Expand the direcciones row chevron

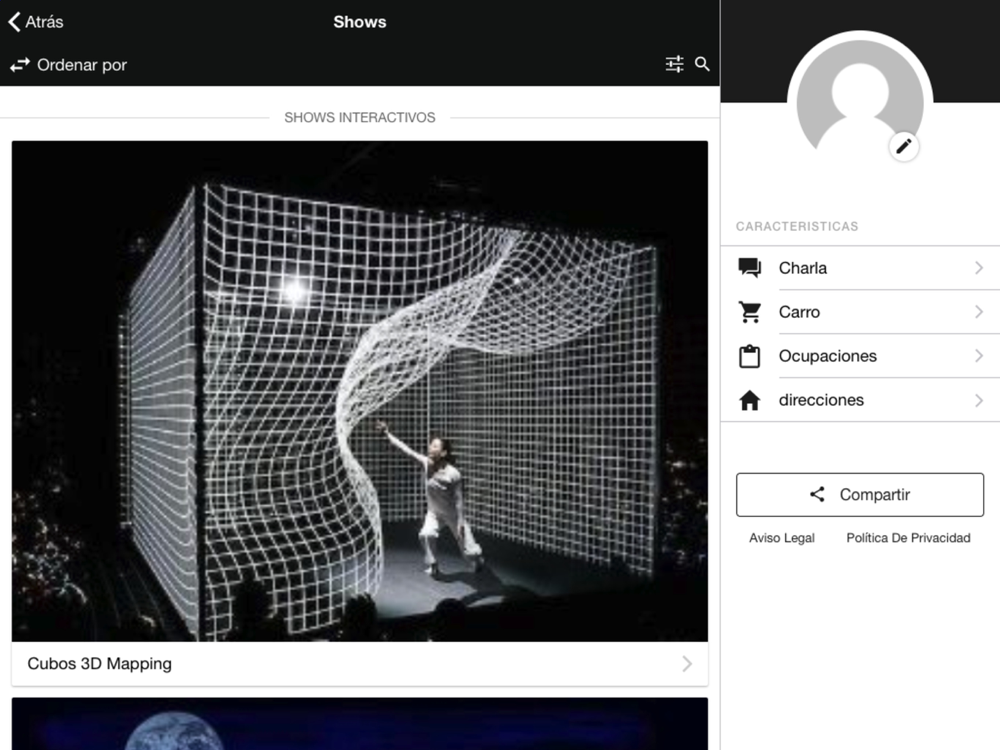pyautogui.click(x=978, y=400)
